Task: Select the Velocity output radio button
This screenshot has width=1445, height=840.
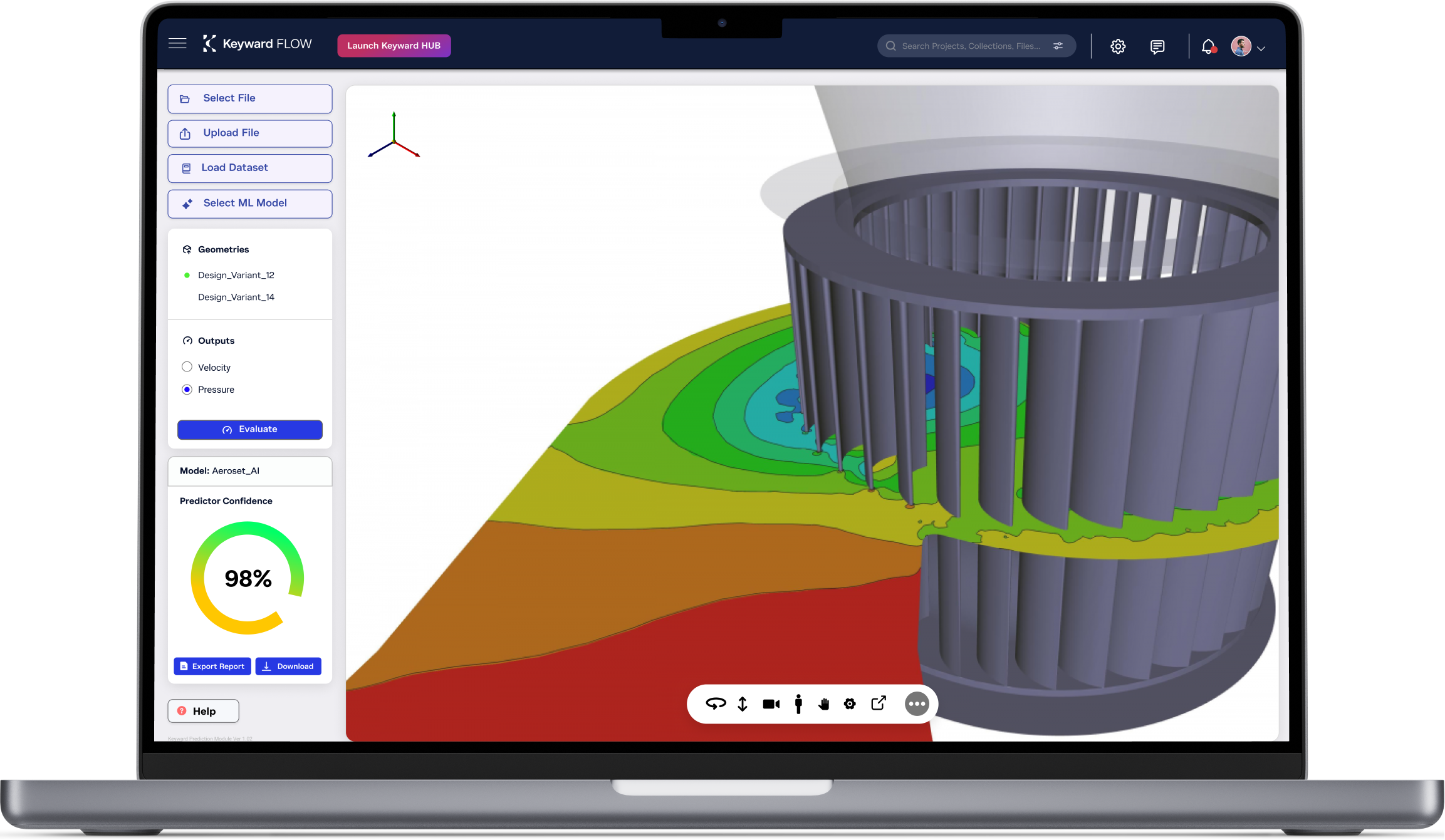Action: (187, 367)
